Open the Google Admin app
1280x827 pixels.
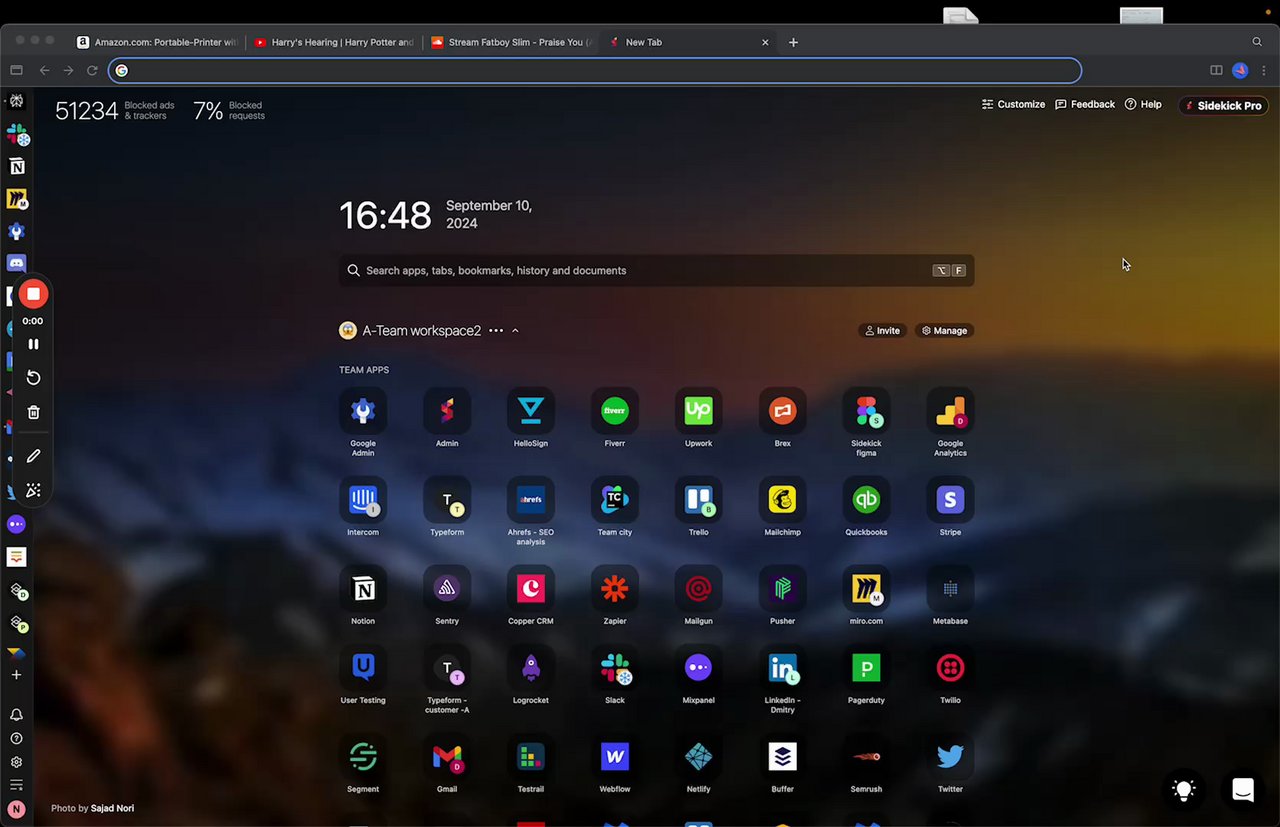363,411
